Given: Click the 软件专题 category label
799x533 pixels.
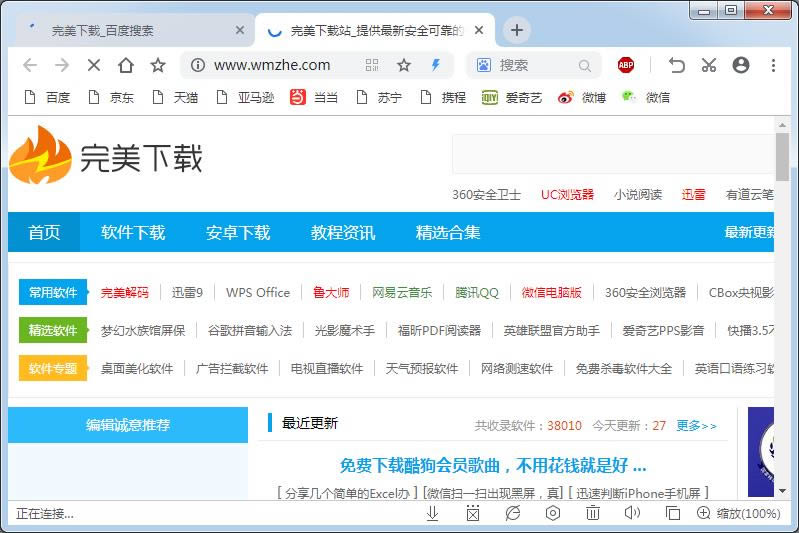Looking at the screenshot, I should (x=53, y=368).
